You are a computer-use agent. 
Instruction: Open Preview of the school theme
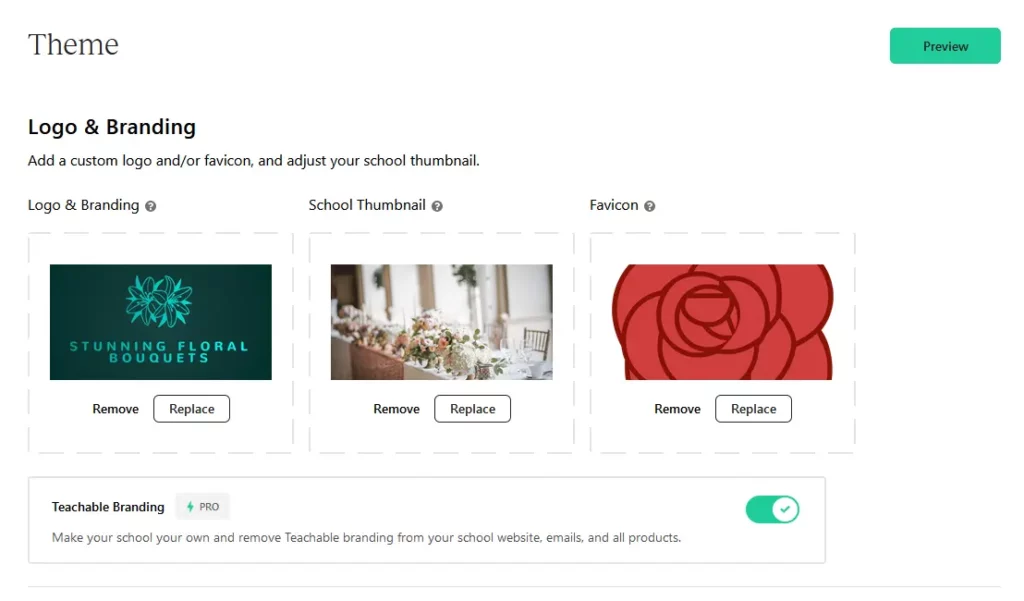click(x=944, y=45)
